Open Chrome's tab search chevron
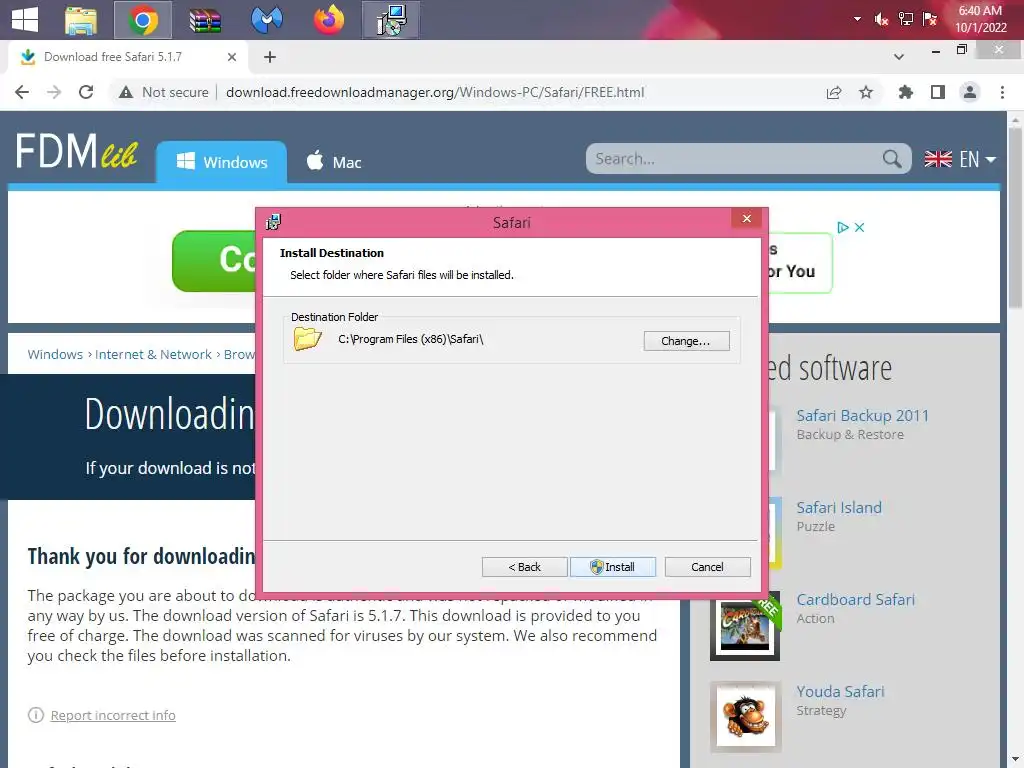Screen dimensions: 1024x768 899,57
